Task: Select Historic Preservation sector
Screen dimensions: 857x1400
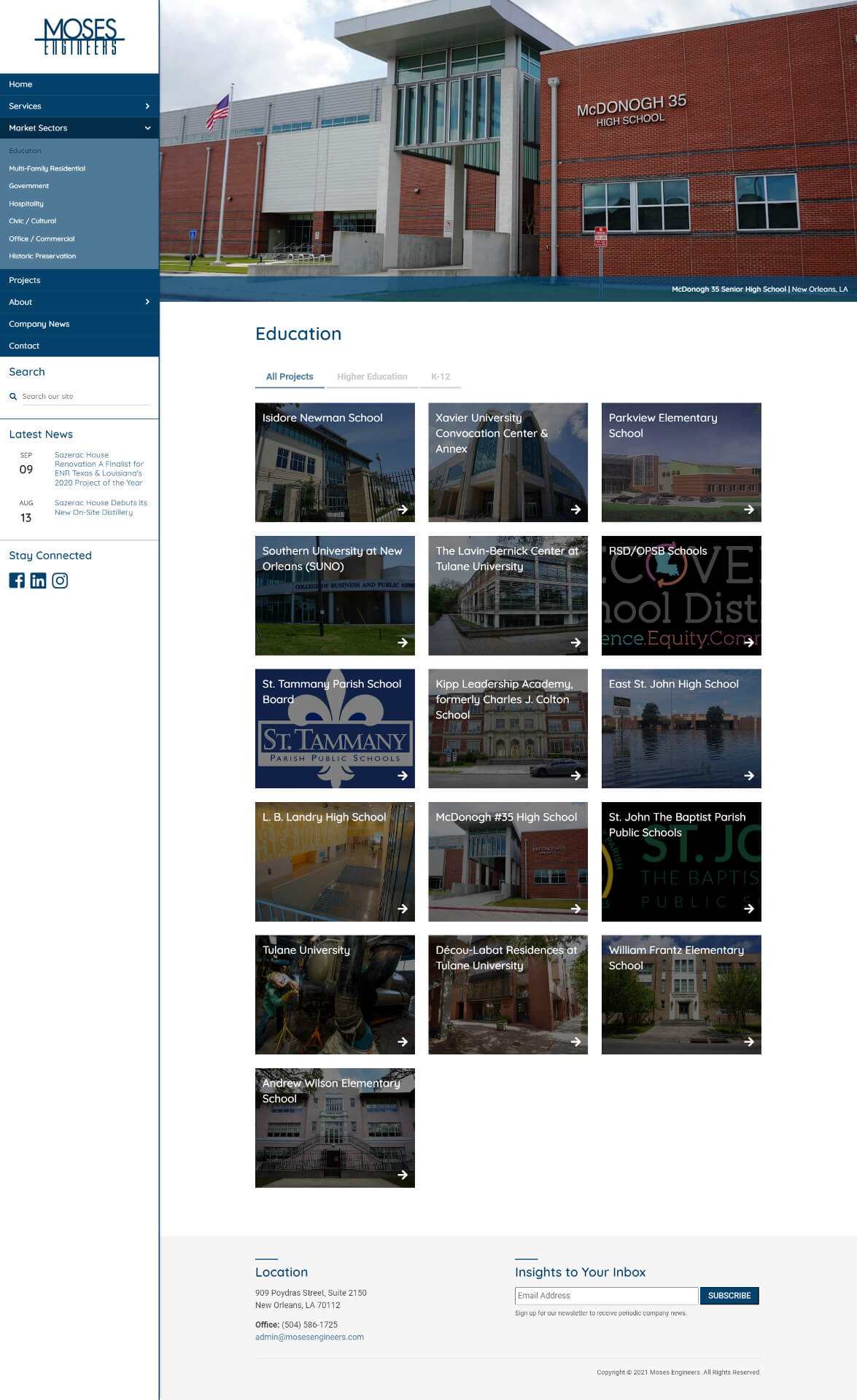Action: (x=42, y=256)
